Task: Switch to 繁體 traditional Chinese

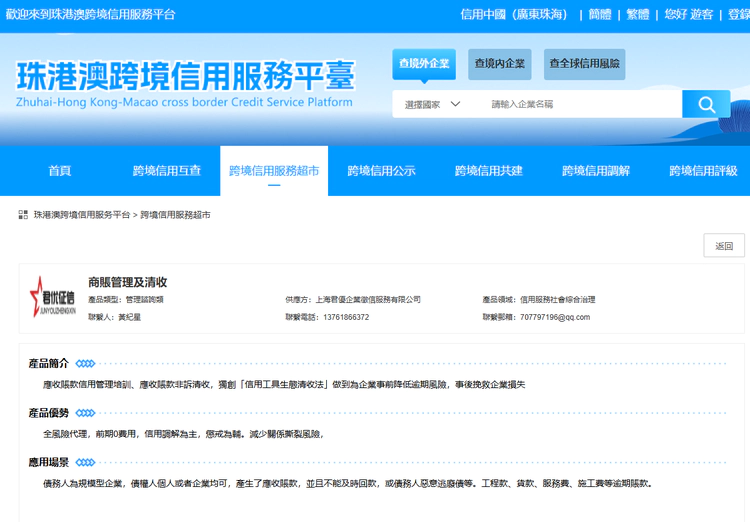Action: 637,14
